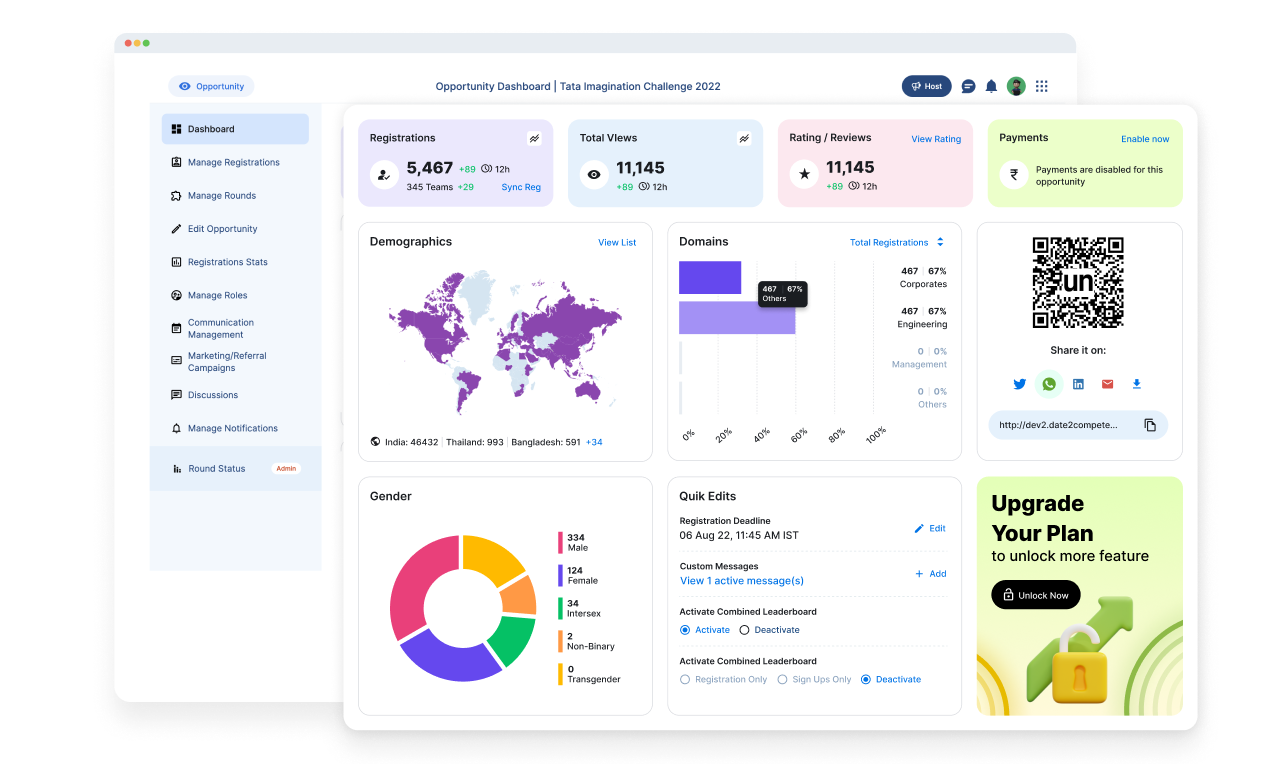Click the purple Female legend swatch
1287x764 pixels.
(560, 575)
